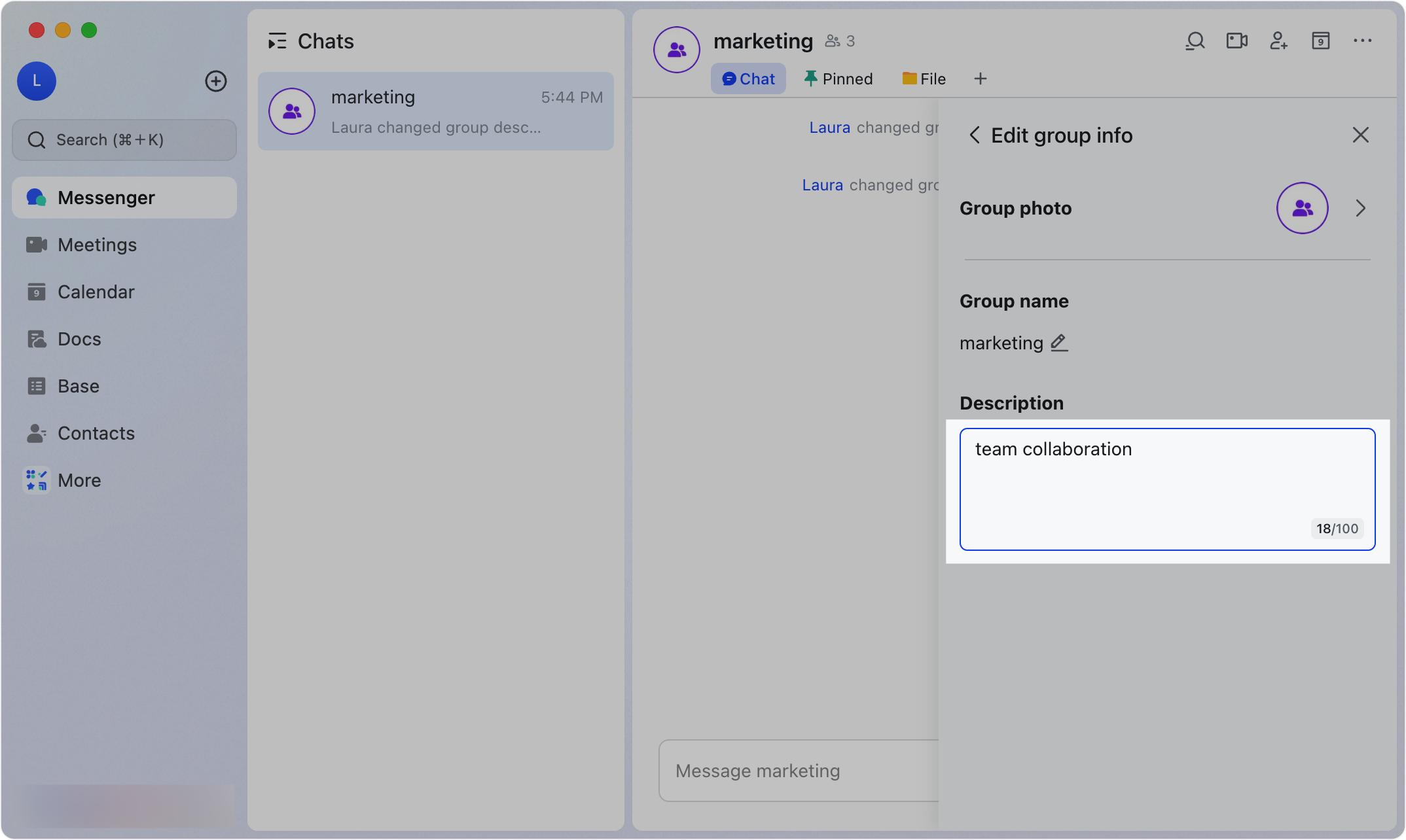This screenshot has height=840, width=1406.
Task: Add a new tab with plus
Action: 980,79
